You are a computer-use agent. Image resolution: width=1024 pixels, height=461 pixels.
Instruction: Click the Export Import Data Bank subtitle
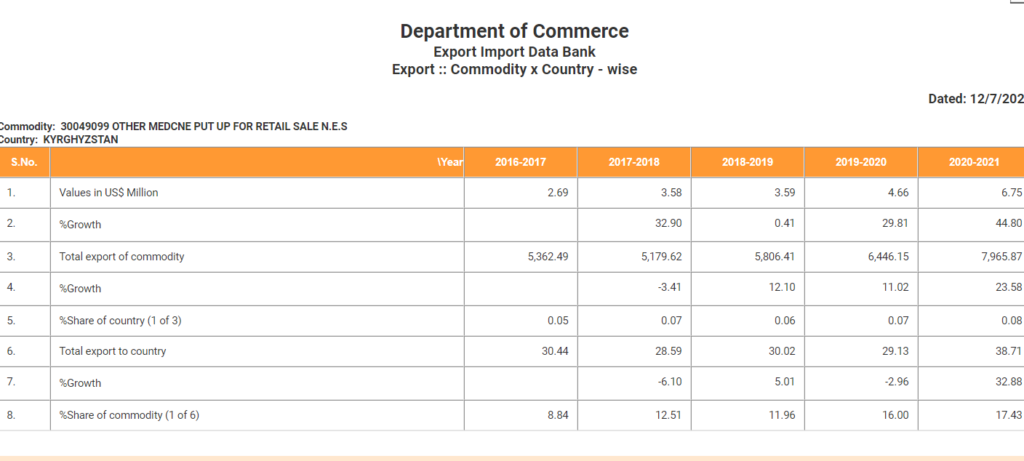514,51
